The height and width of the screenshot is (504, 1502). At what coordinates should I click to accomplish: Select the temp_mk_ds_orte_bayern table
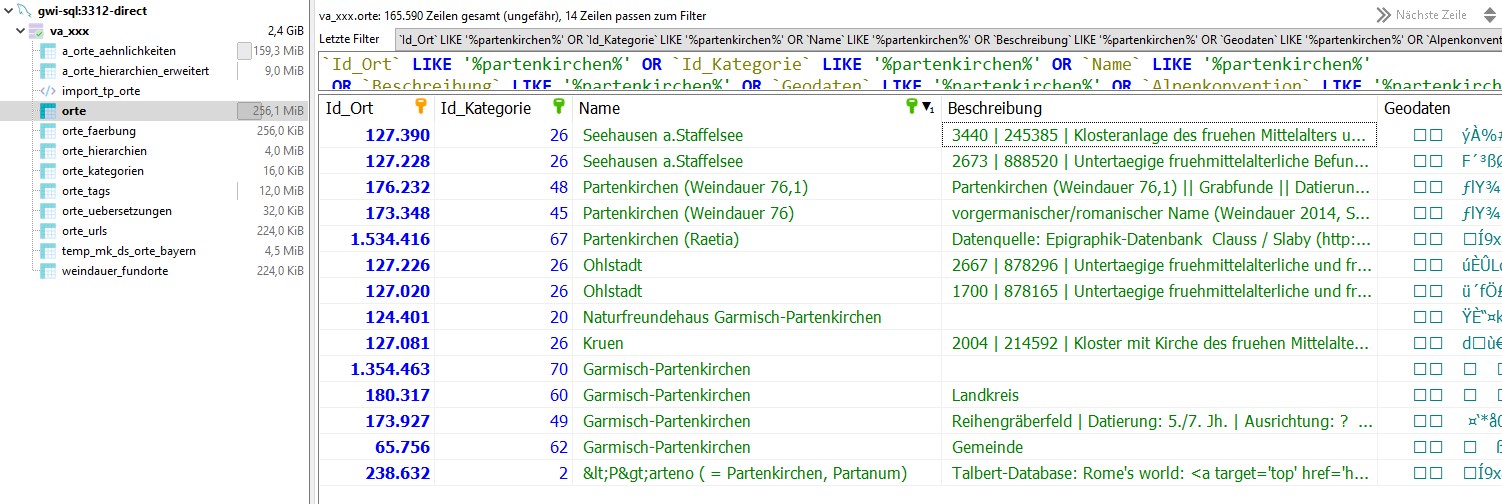[x=128, y=251]
